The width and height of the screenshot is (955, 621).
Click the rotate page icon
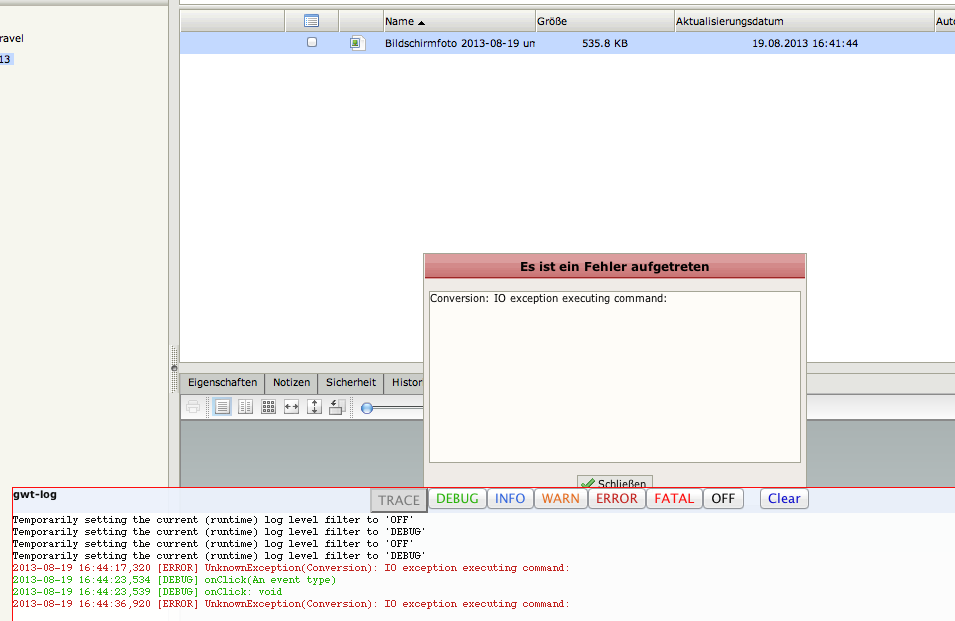coord(337,407)
